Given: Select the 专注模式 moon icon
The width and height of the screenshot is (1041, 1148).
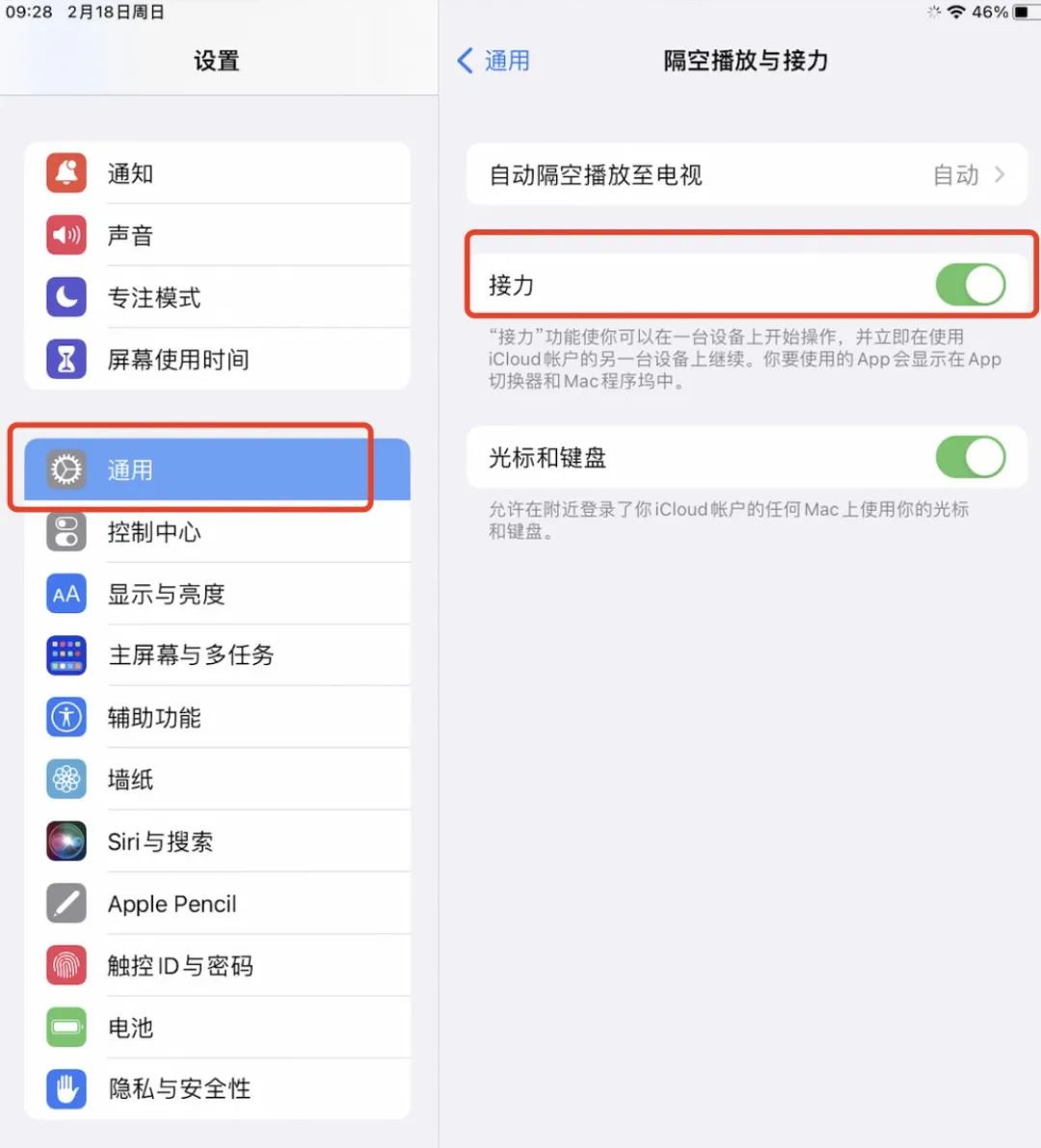Looking at the screenshot, I should (x=67, y=297).
